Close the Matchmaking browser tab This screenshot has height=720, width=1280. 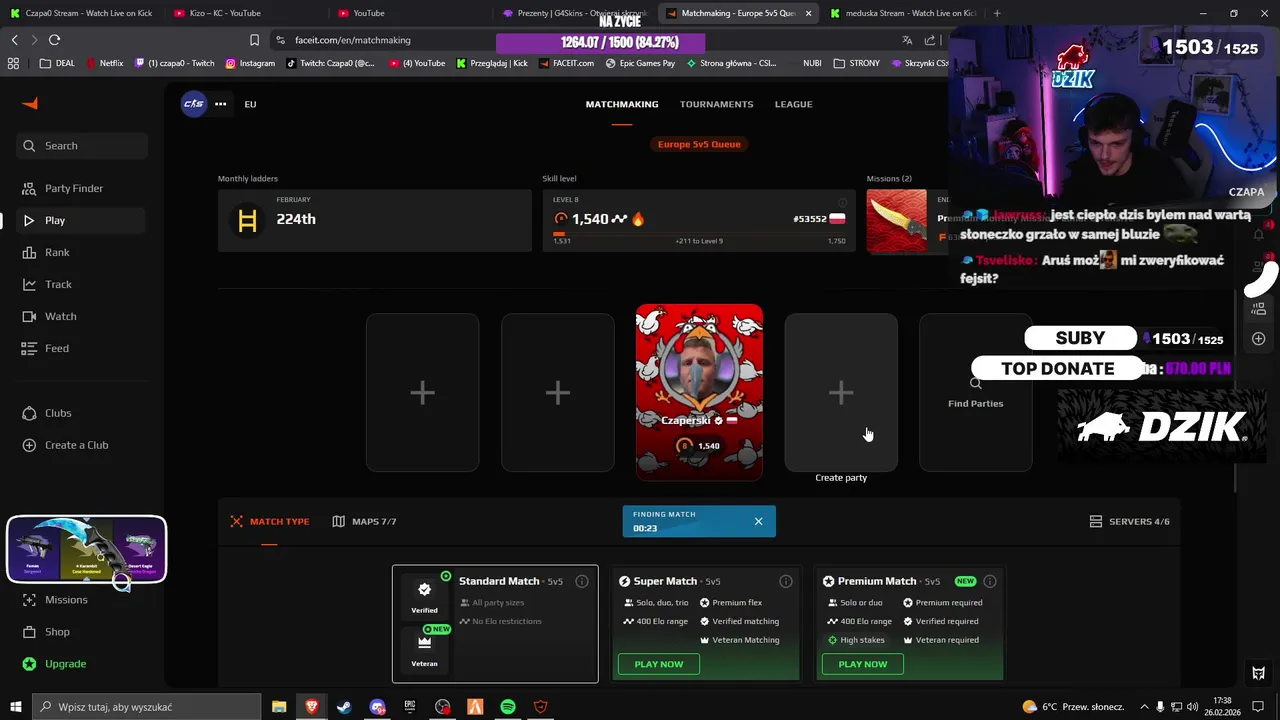click(808, 13)
